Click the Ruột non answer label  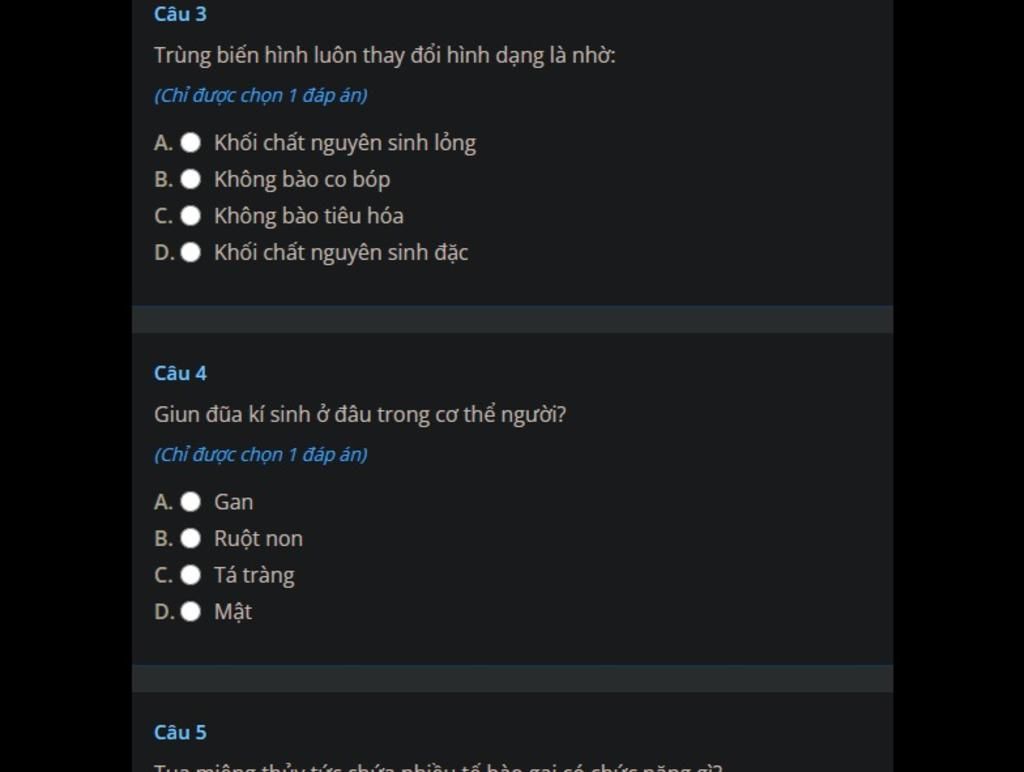pyautogui.click(x=258, y=539)
